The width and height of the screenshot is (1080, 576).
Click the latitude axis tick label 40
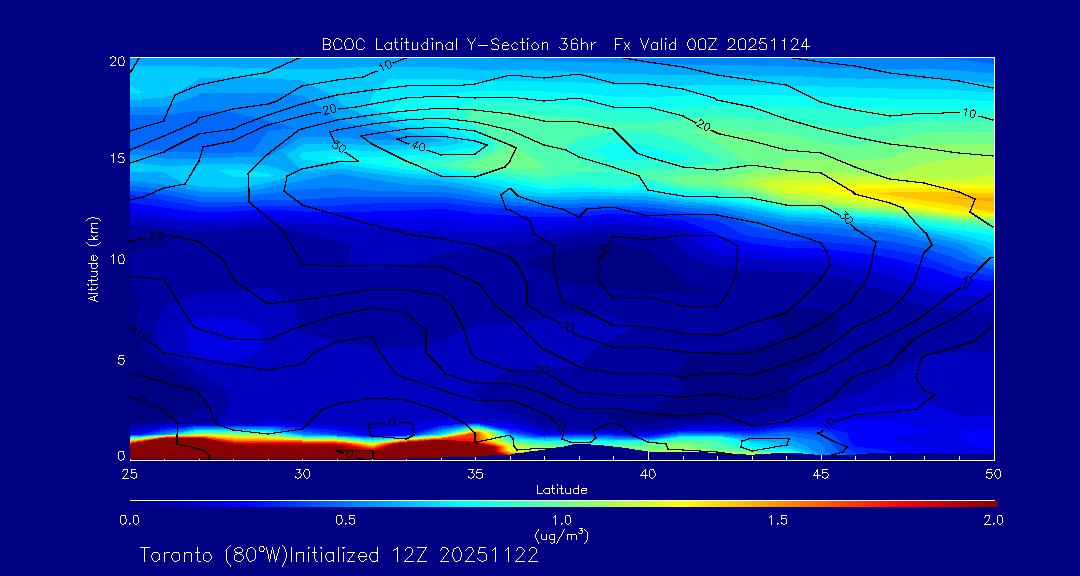coord(648,474)
